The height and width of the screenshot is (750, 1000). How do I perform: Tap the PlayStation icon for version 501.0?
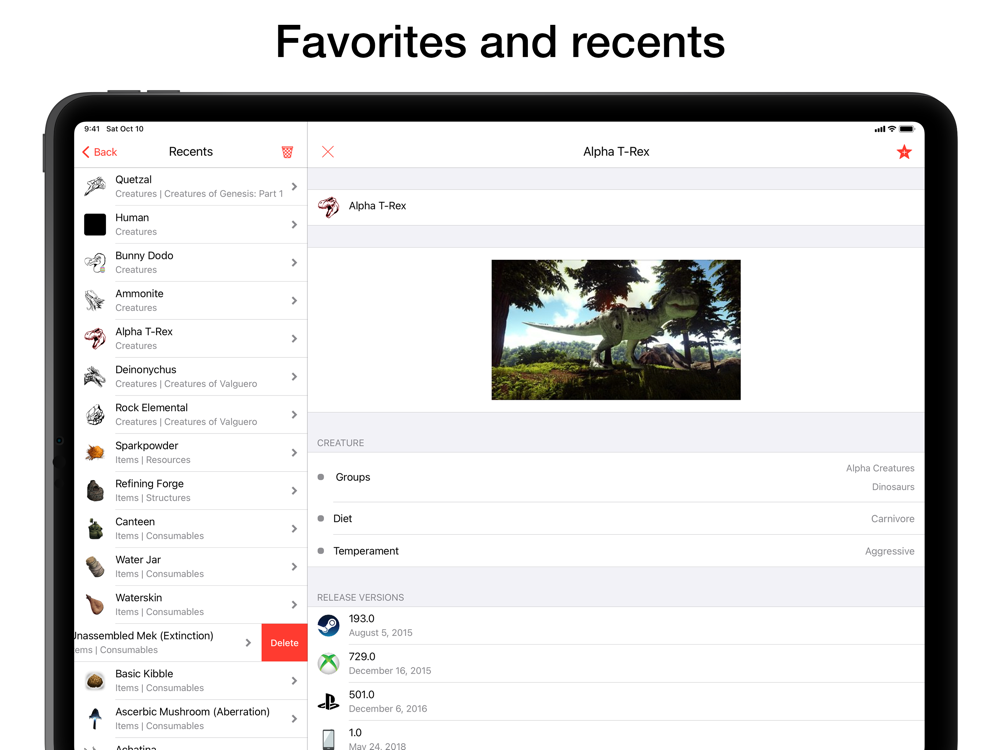(x=328, y=702)
